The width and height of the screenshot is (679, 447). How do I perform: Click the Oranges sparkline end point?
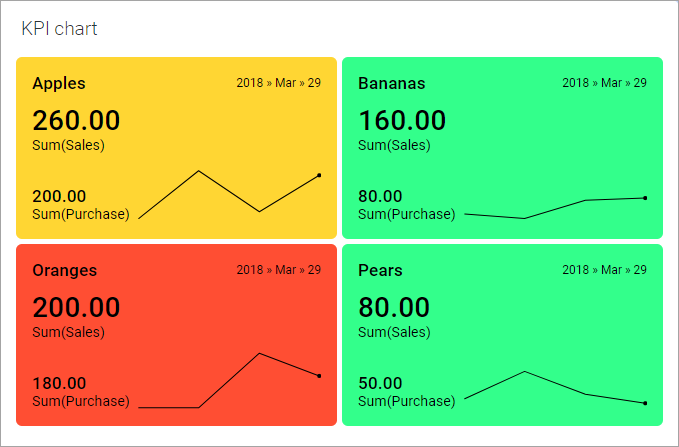coord(319,376)
